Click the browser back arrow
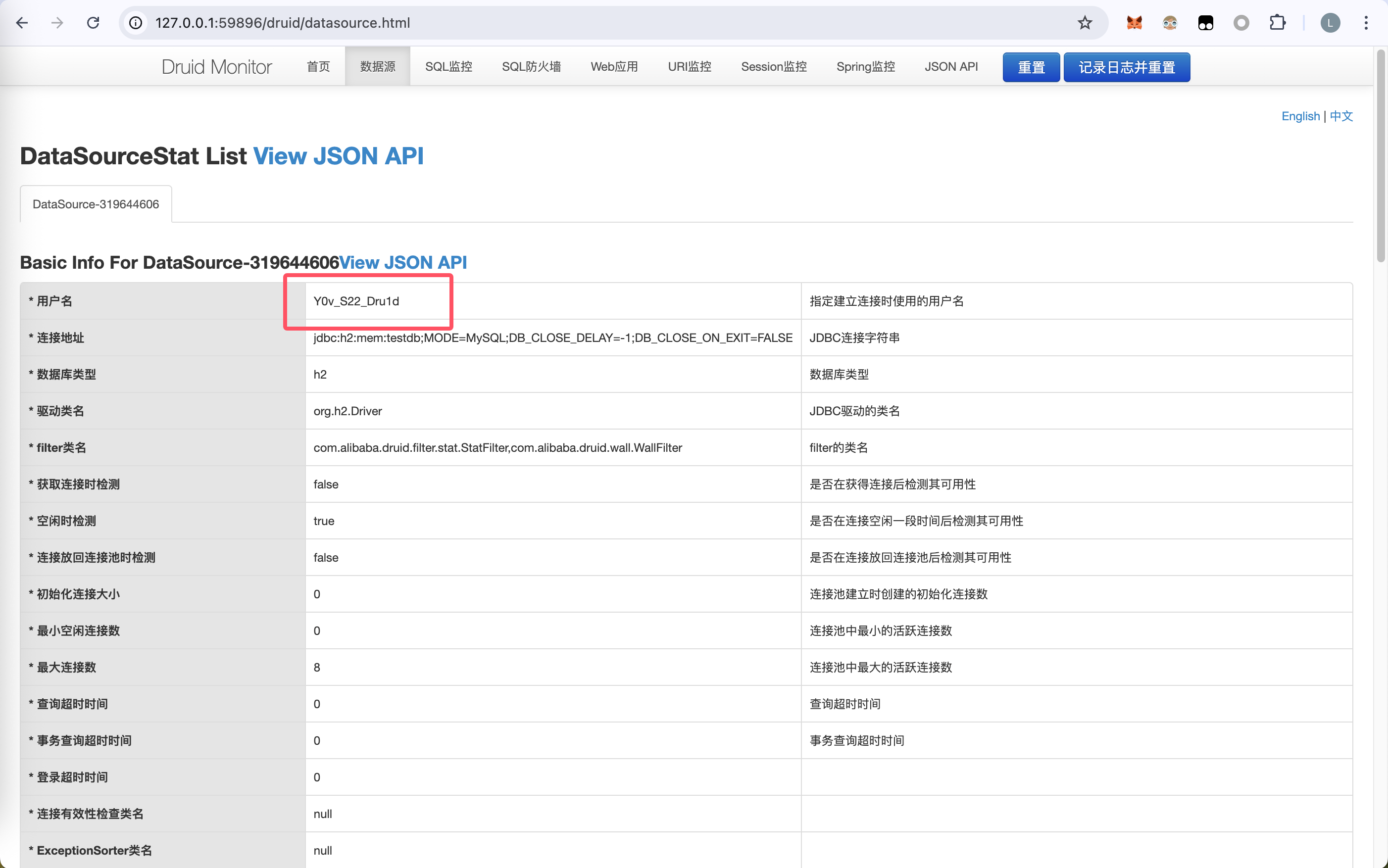Viewport: 1388px width, 868px height. tap(22, 23)
